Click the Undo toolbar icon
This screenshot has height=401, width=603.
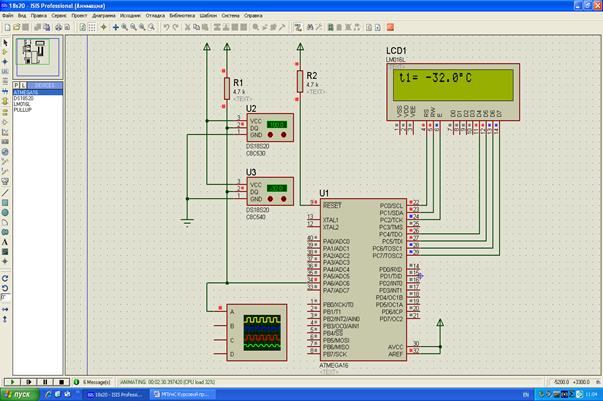tap(166, 27)
